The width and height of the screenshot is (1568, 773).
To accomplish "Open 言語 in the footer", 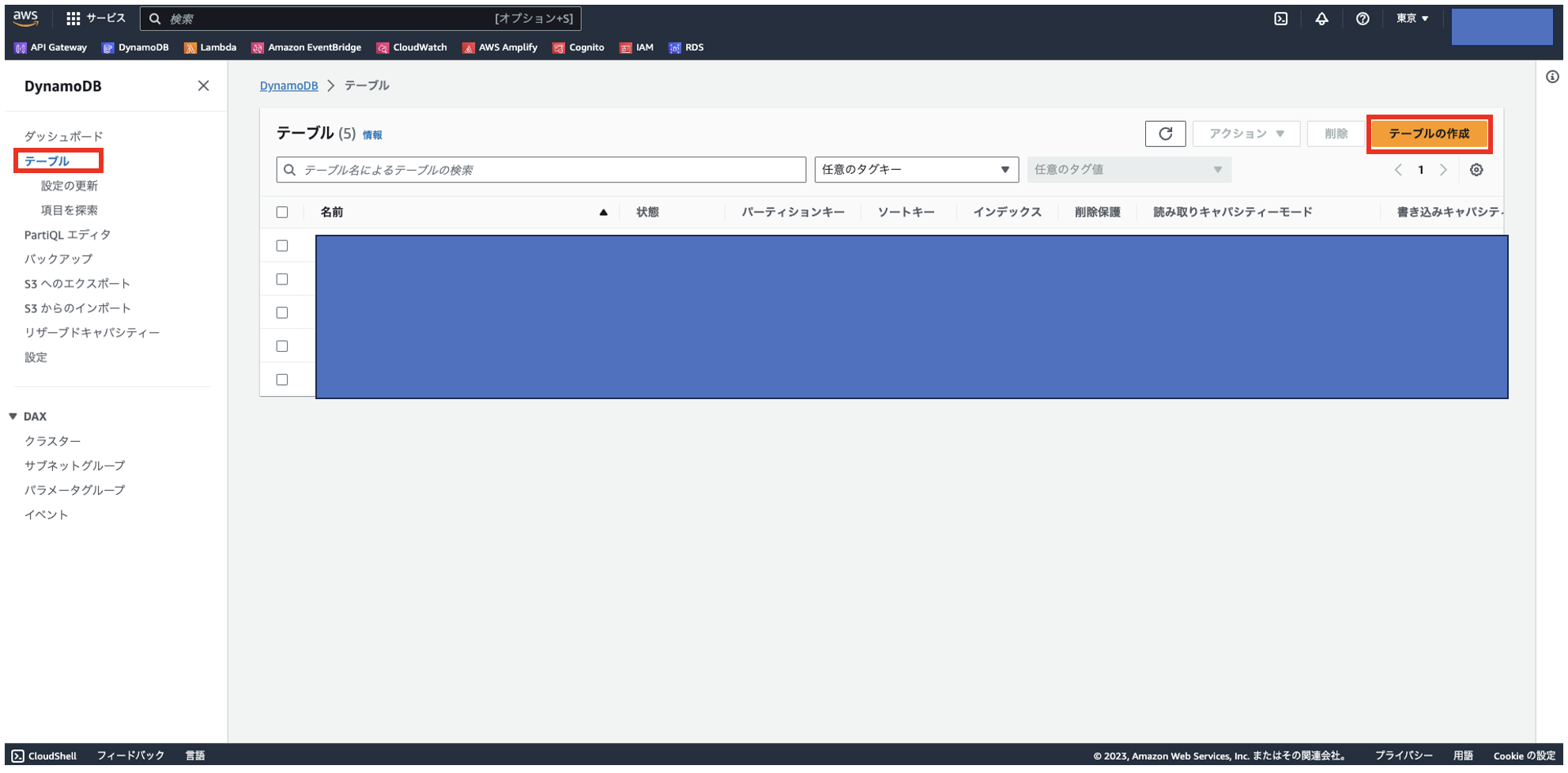I will [x=195, y=756].
